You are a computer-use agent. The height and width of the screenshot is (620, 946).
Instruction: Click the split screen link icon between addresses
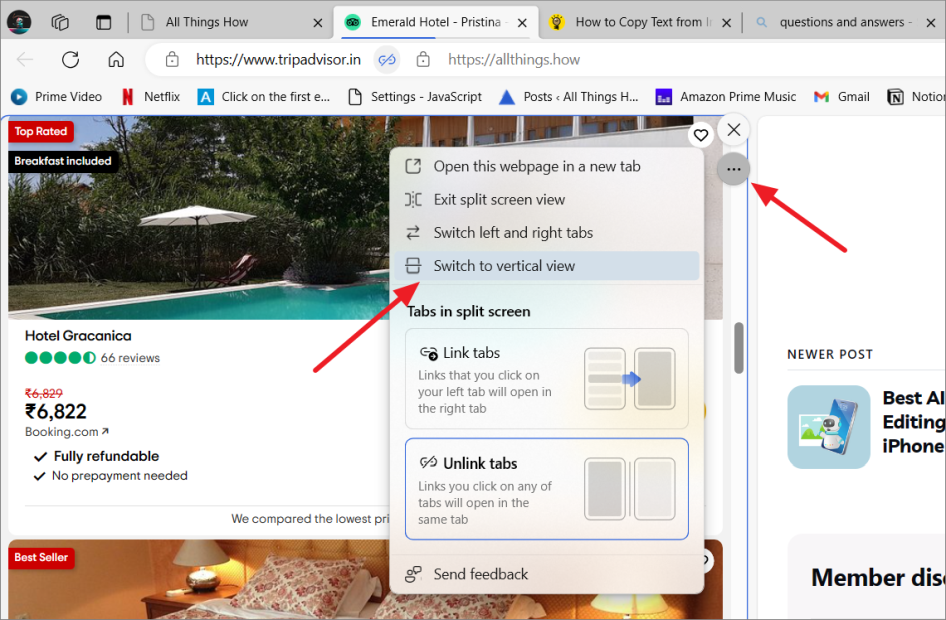pos(387,60)
